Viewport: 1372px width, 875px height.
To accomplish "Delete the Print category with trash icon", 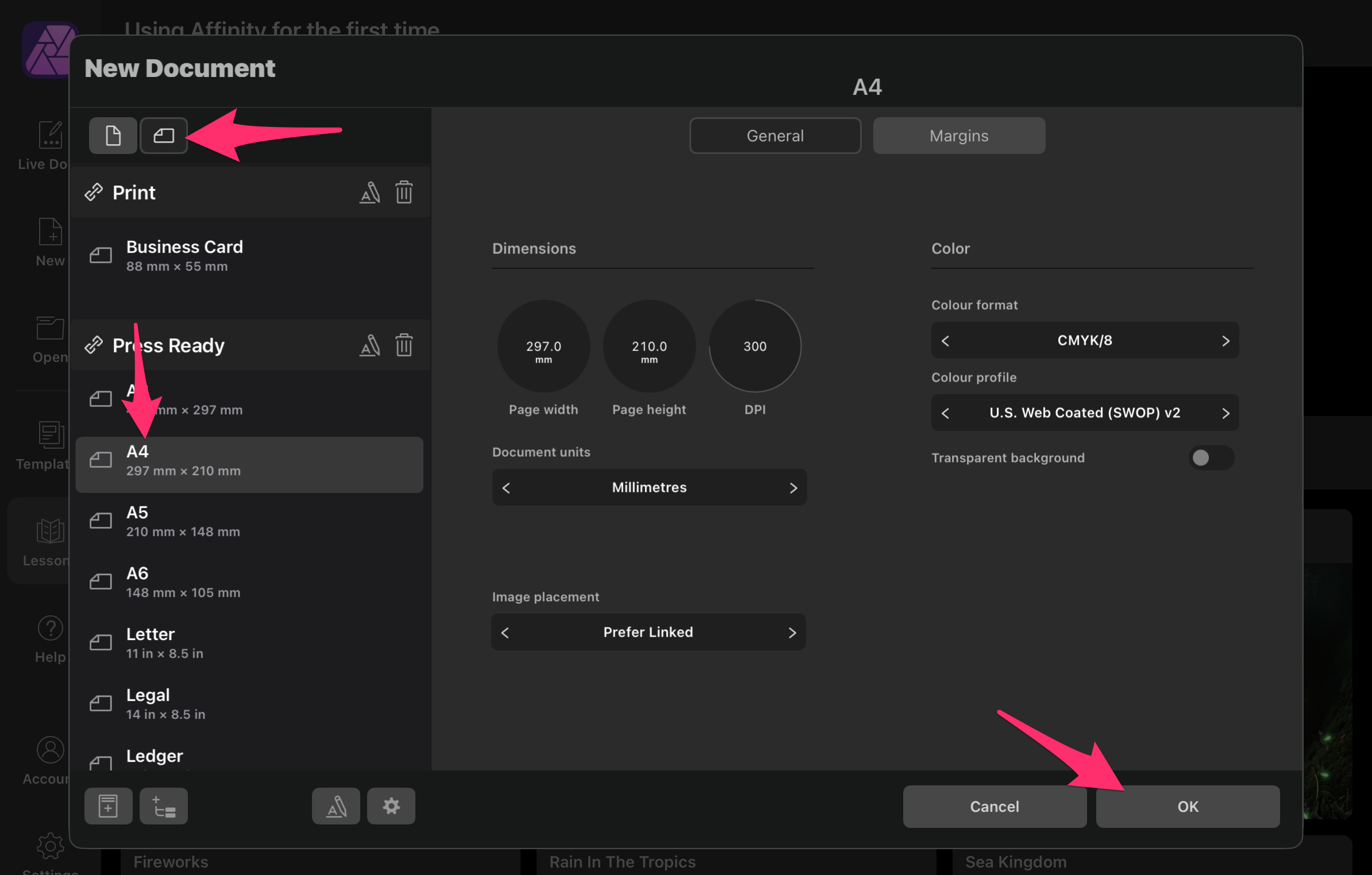I will 404,192.
